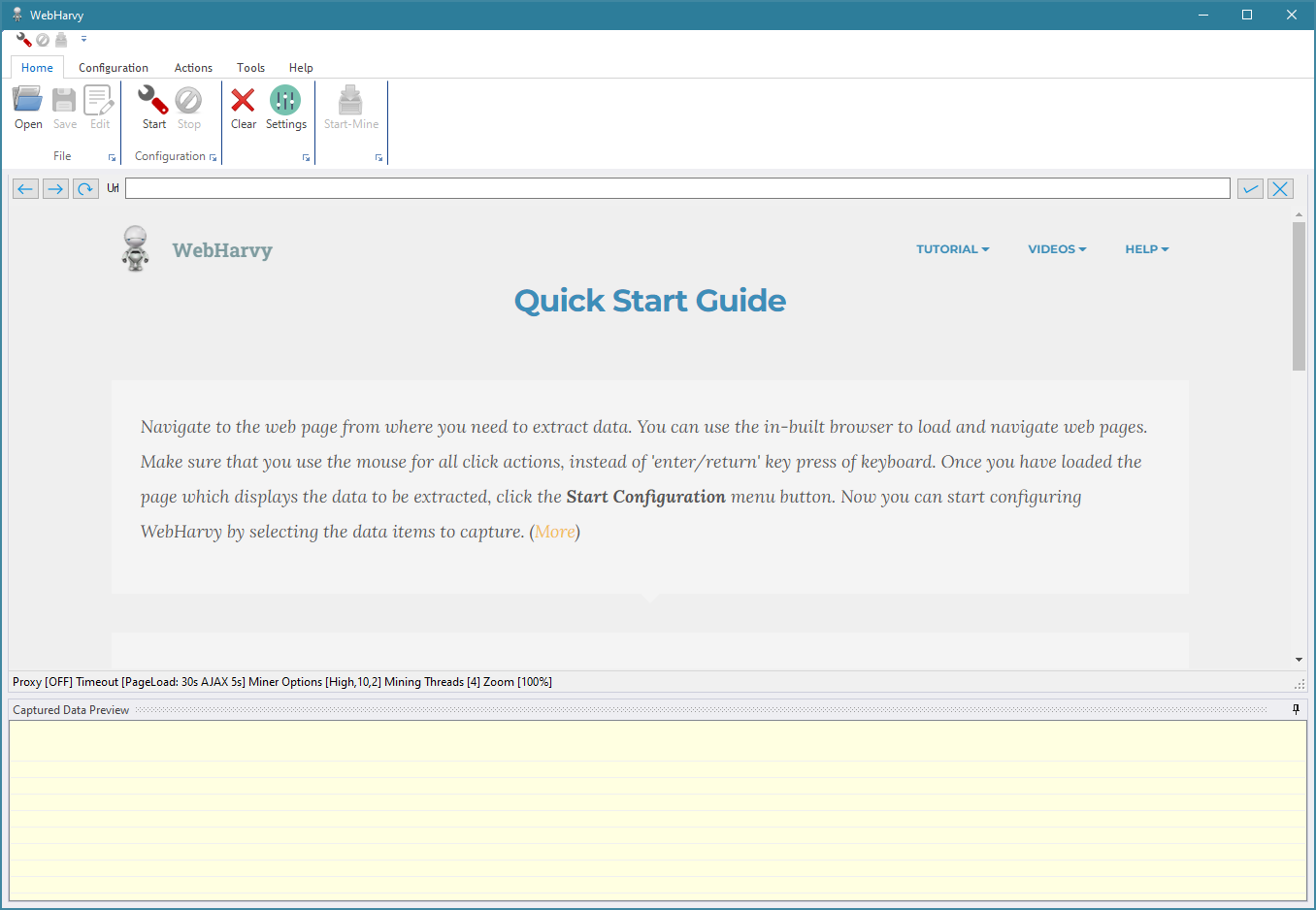Click the Miner Options status entry
The height and width of the screenshot is (910, 1316).
point(314,682)
